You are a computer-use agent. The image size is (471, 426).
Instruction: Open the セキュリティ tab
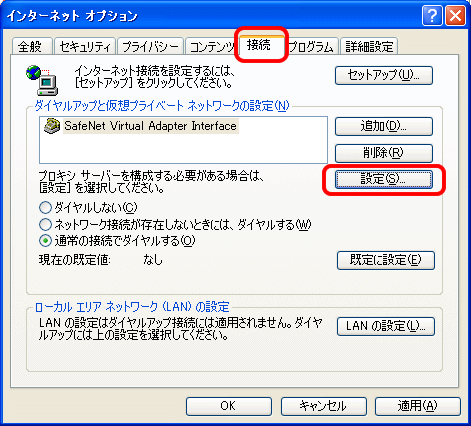click(x=85, y=46)
